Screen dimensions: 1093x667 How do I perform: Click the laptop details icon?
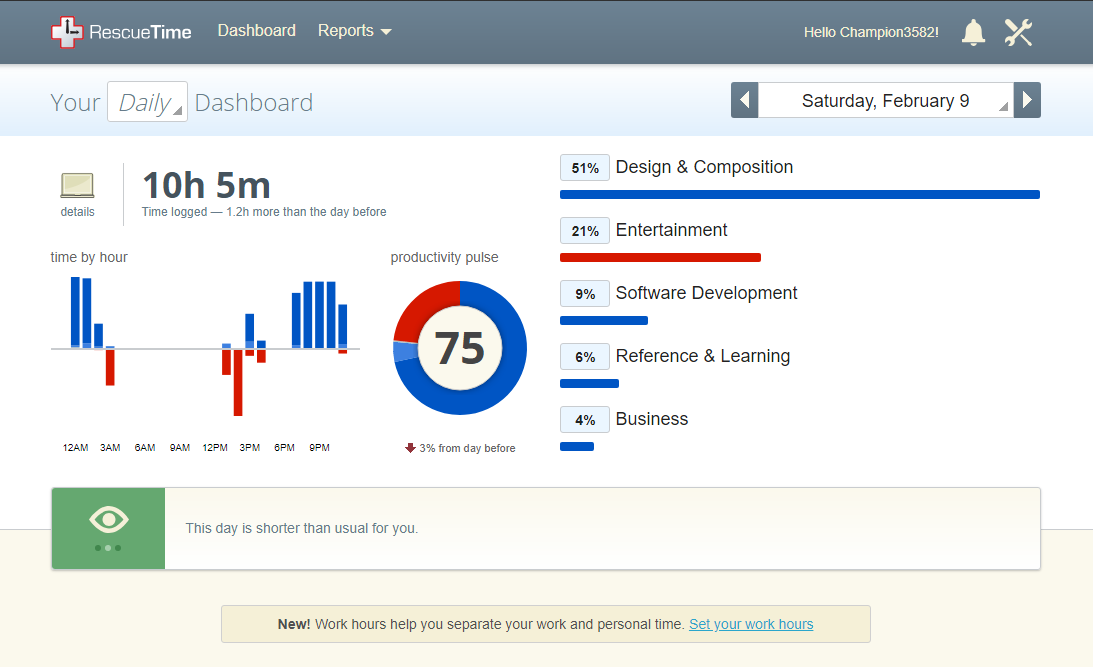coord(77,183)
